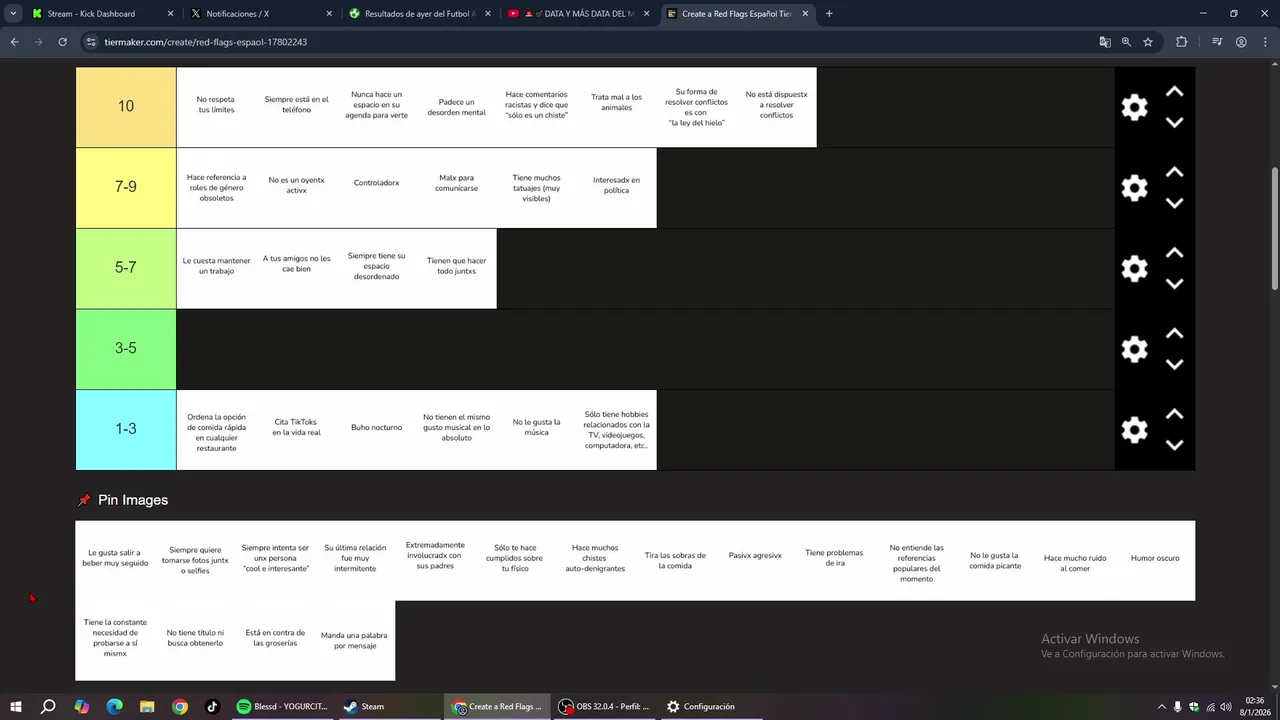Click the browser vertical scrollbar
This screenshot has height=720, width=1280.
coord(1274,230)
